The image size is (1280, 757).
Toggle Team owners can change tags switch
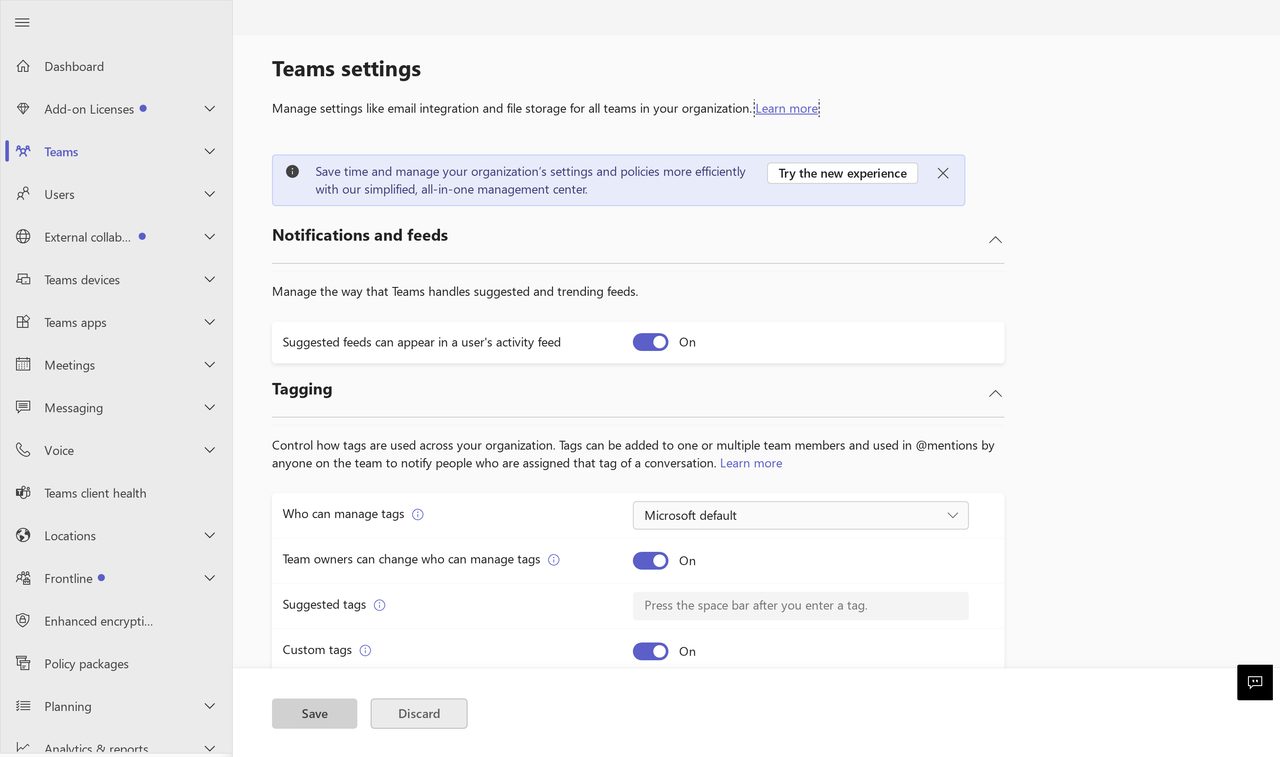[x=650, y=561]
